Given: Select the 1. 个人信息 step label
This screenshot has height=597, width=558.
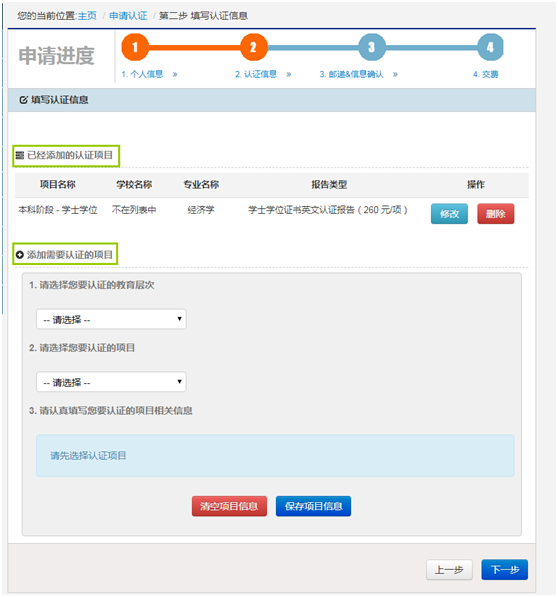Looking at the screenshot, I should 142,74.
